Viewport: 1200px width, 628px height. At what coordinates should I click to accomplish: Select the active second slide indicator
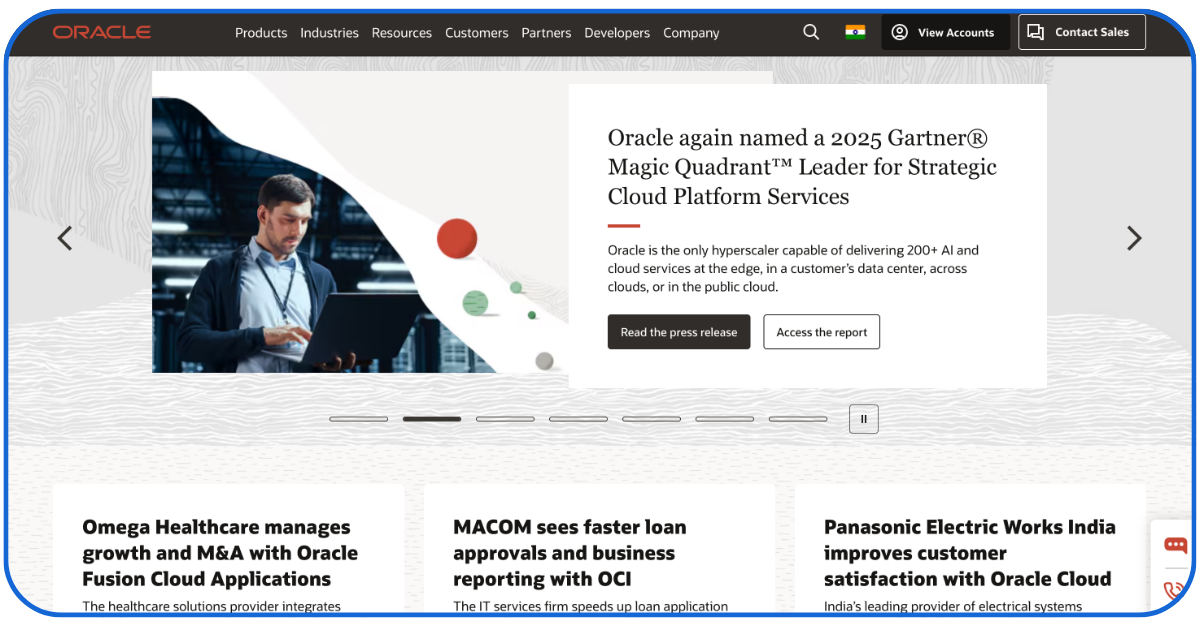click(432, 419)
